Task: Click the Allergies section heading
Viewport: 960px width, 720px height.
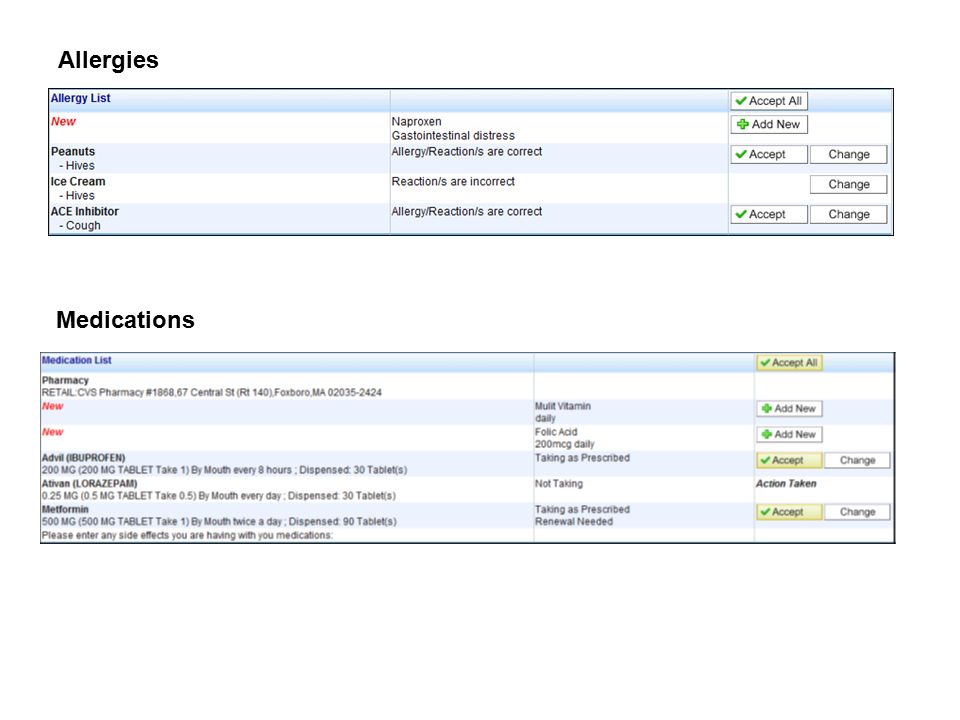Action: pyautogui.click(x=108, y=60)
